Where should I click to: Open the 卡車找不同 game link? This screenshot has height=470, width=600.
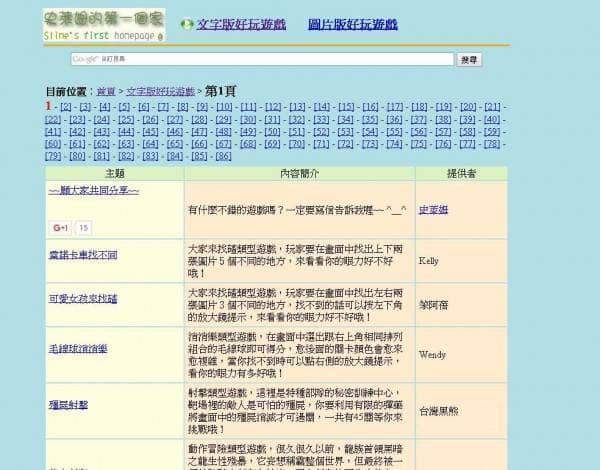pyautogui.click(x=83, y=255)
